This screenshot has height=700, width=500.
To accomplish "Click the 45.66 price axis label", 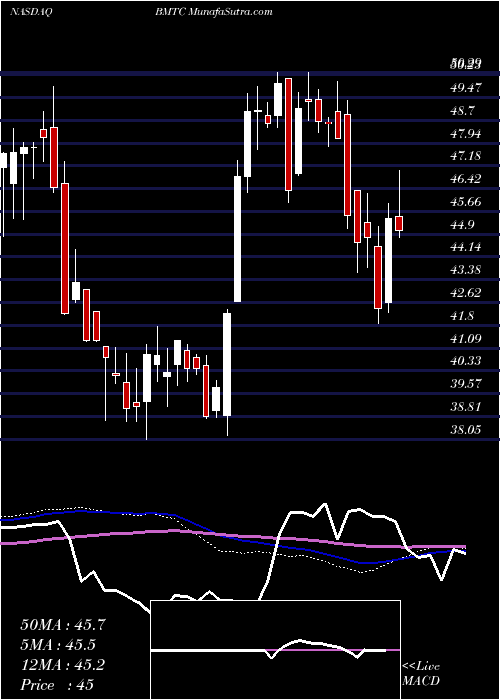I will 466,201.
